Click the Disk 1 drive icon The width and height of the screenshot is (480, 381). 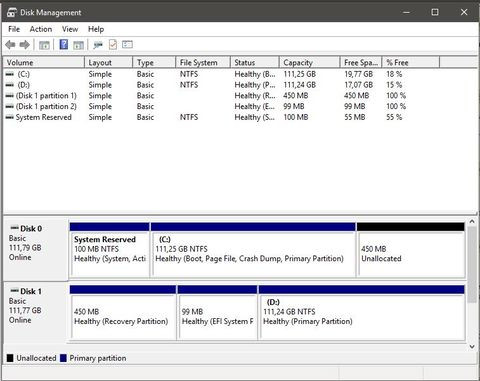click(x=14, y=291)
